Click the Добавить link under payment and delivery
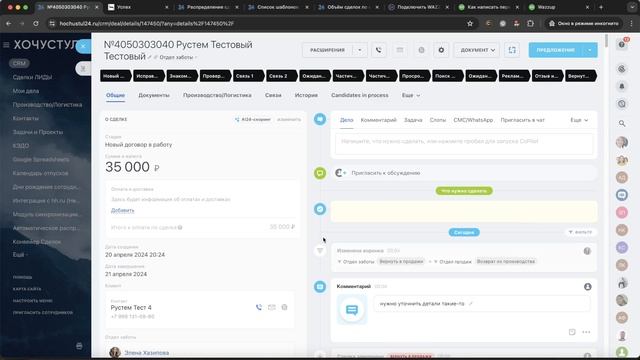640x360 pixels. click(122, 210)
